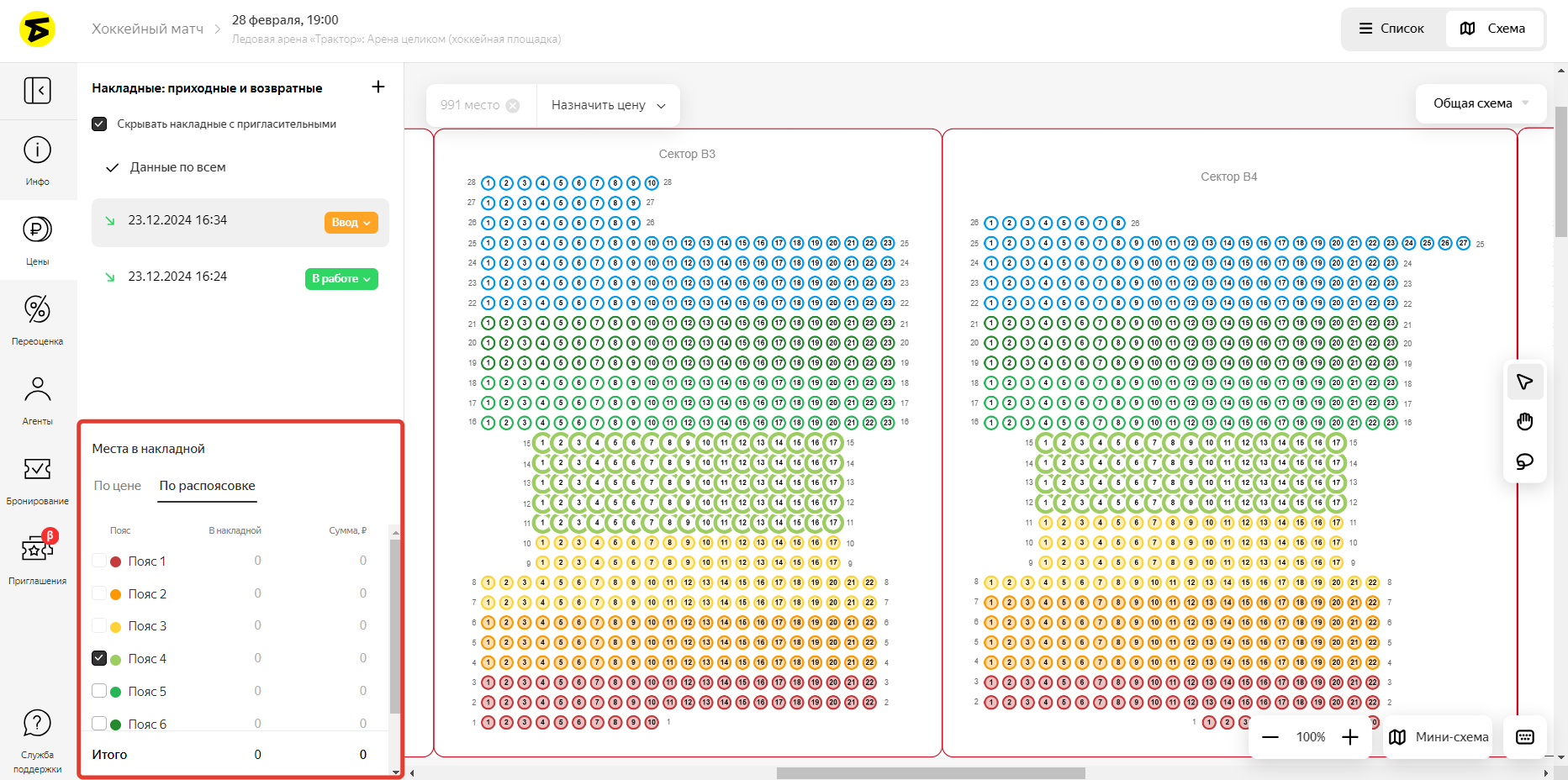Image resolution: width=1568 pixels, height=780 pixels.
Task: Check the Пояс 5 checkbox
Action: tap(99, 691)
